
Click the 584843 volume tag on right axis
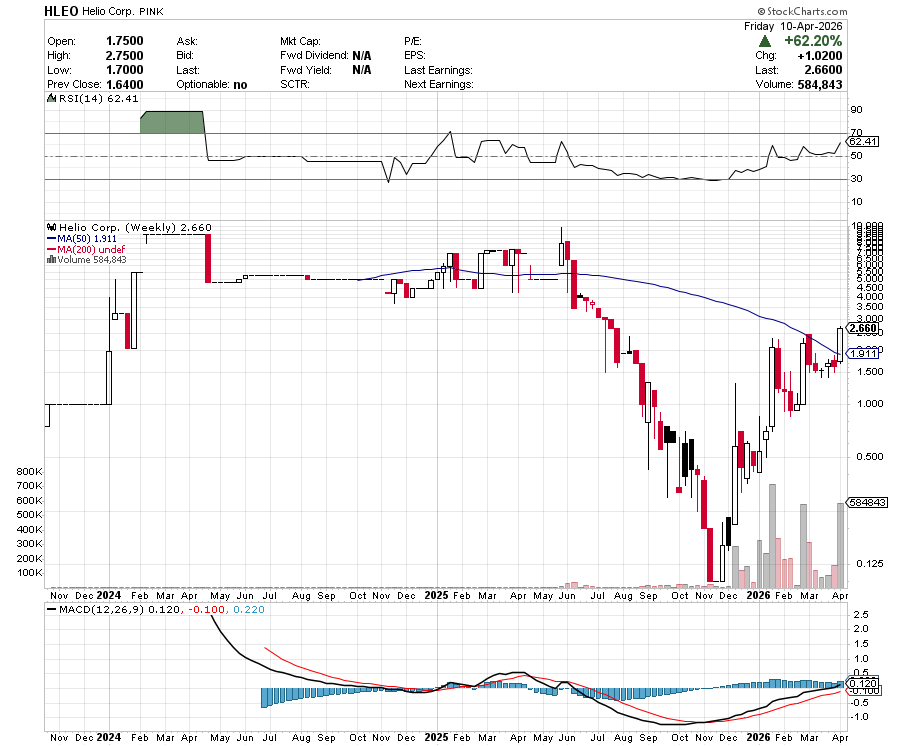tap(867, 502)
